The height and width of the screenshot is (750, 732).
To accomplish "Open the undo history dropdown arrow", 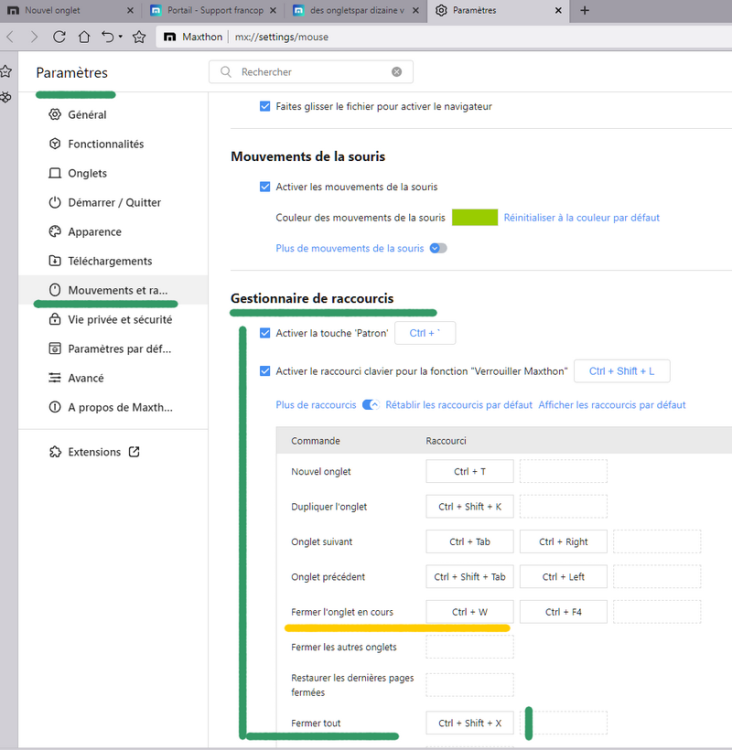I will [x=121, y=37].
